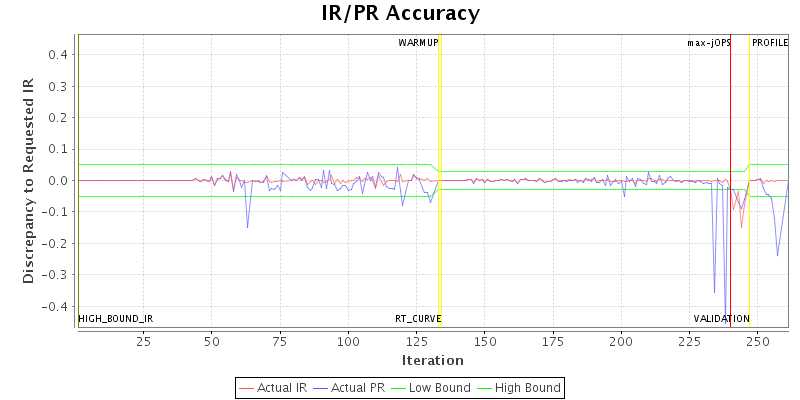Click the 150 tick on the x-axis
This screenshot has height=400, width=800.
coord(484,341)
